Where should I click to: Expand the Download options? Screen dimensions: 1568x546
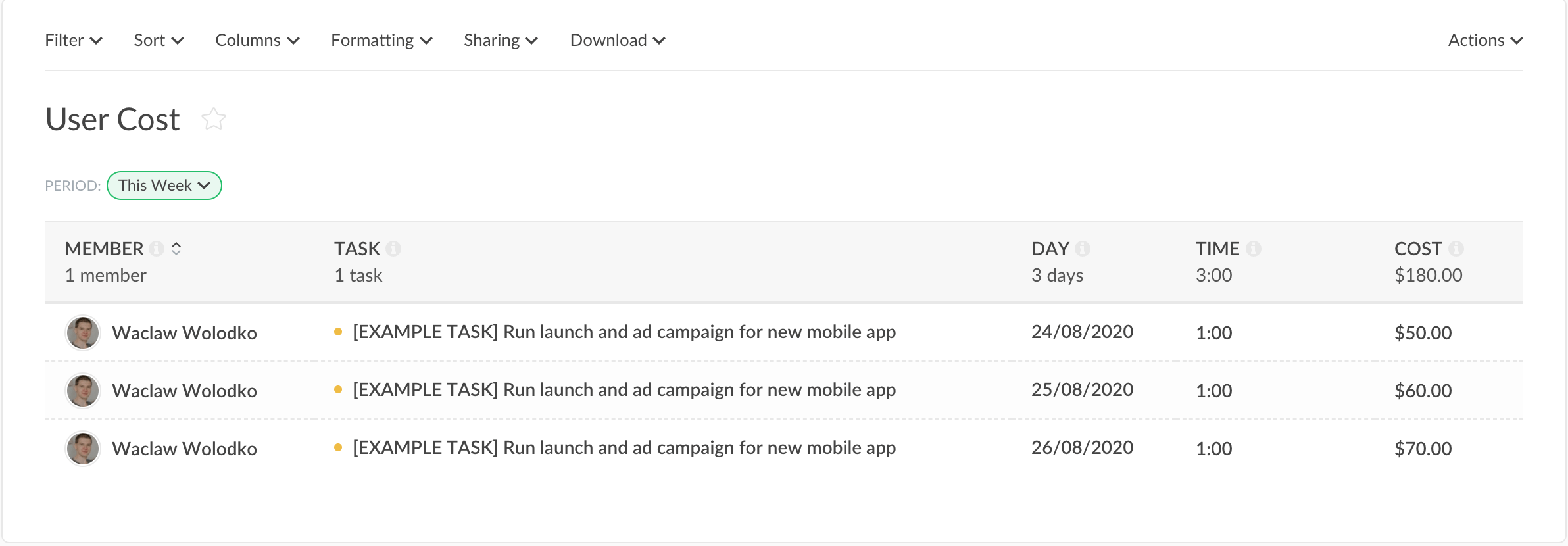(618, 41)
